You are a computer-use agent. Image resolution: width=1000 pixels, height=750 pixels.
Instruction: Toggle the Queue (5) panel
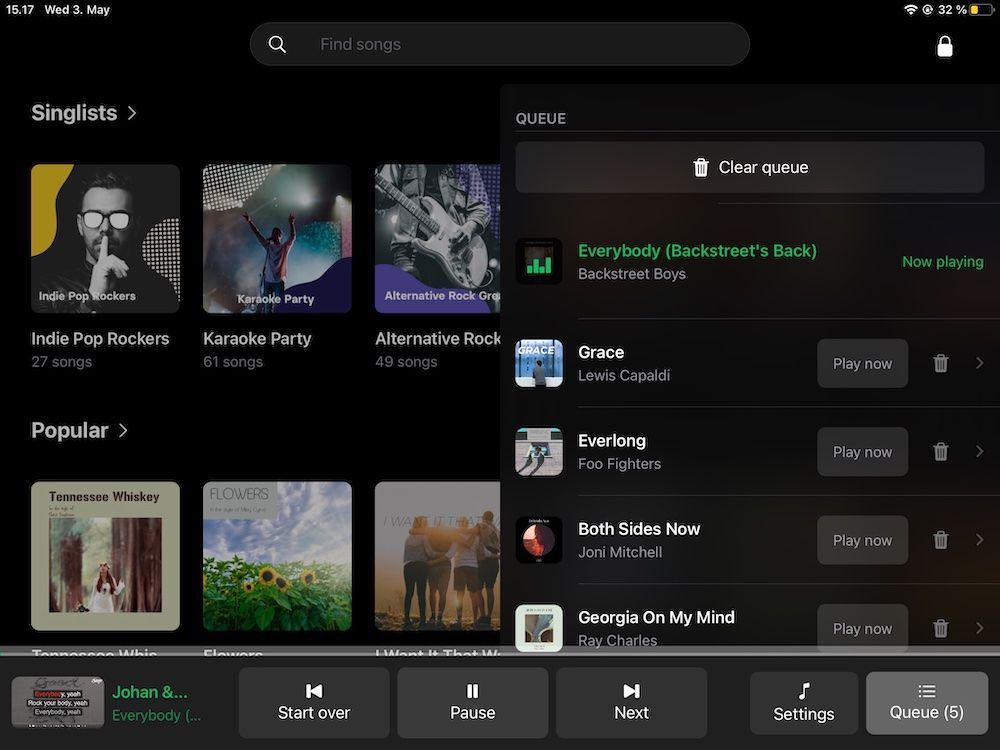point(926,703)
